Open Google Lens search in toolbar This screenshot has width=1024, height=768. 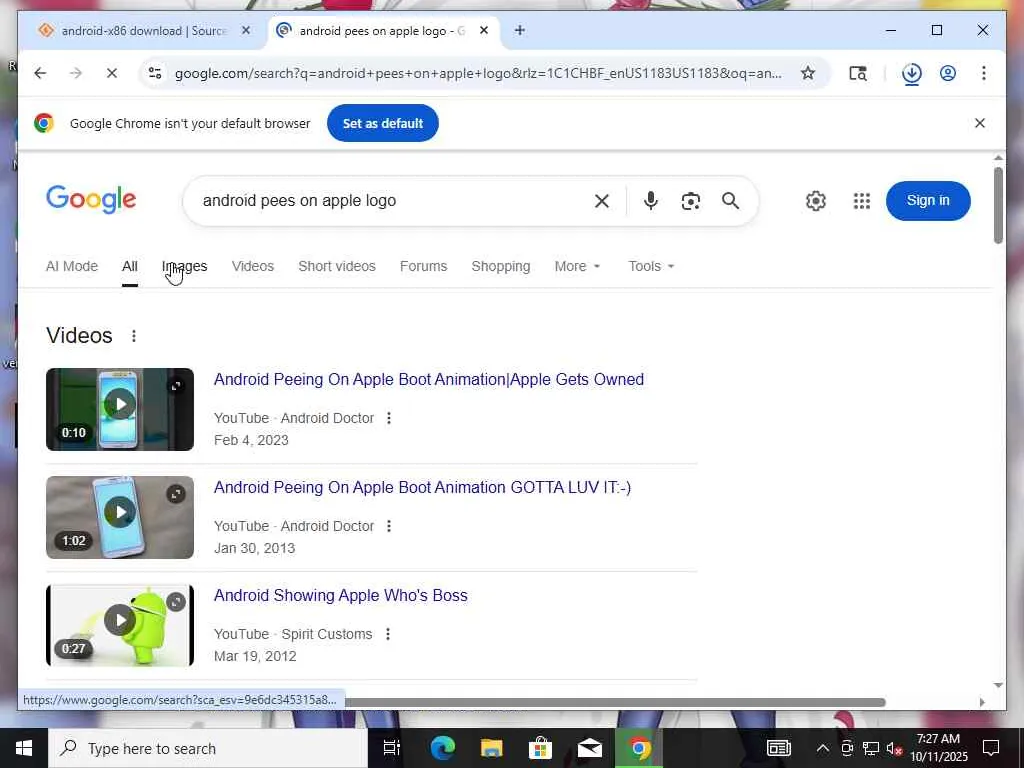(857, 73)
